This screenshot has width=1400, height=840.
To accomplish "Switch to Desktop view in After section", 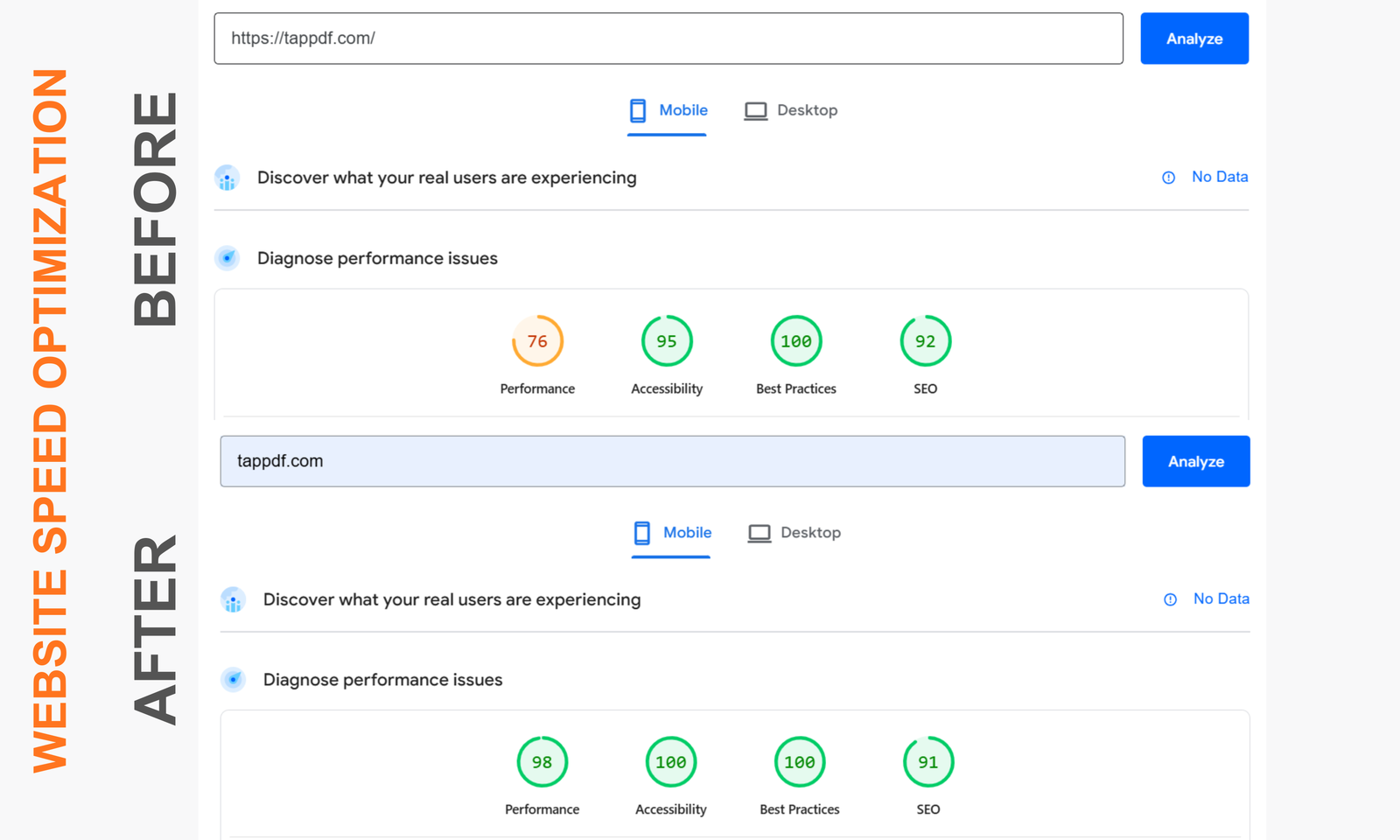I will click(x=794, y=532).
